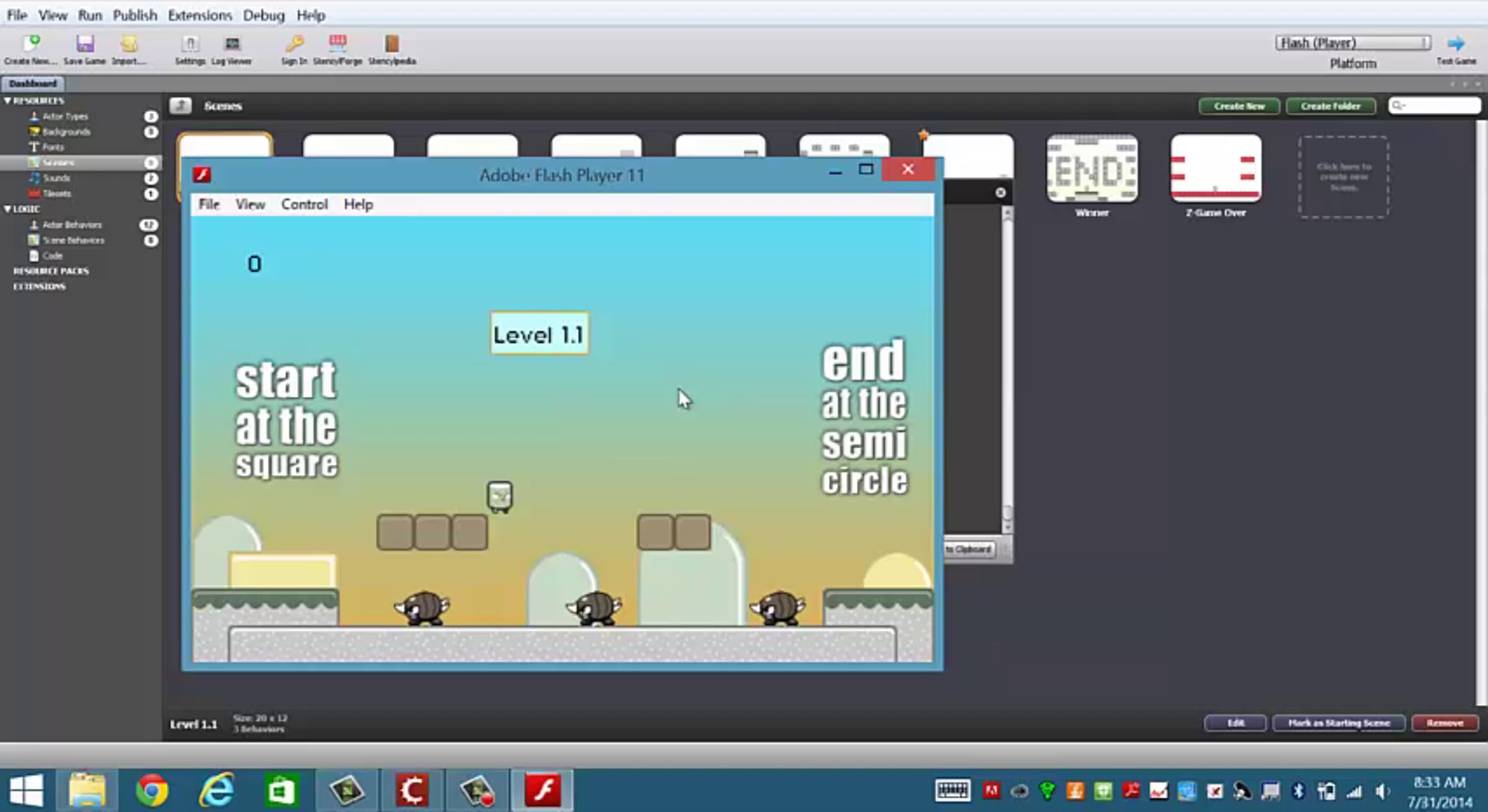Open Actor Behaviors under Logic
Viewport: 1488px width, 812px height.
72,225
